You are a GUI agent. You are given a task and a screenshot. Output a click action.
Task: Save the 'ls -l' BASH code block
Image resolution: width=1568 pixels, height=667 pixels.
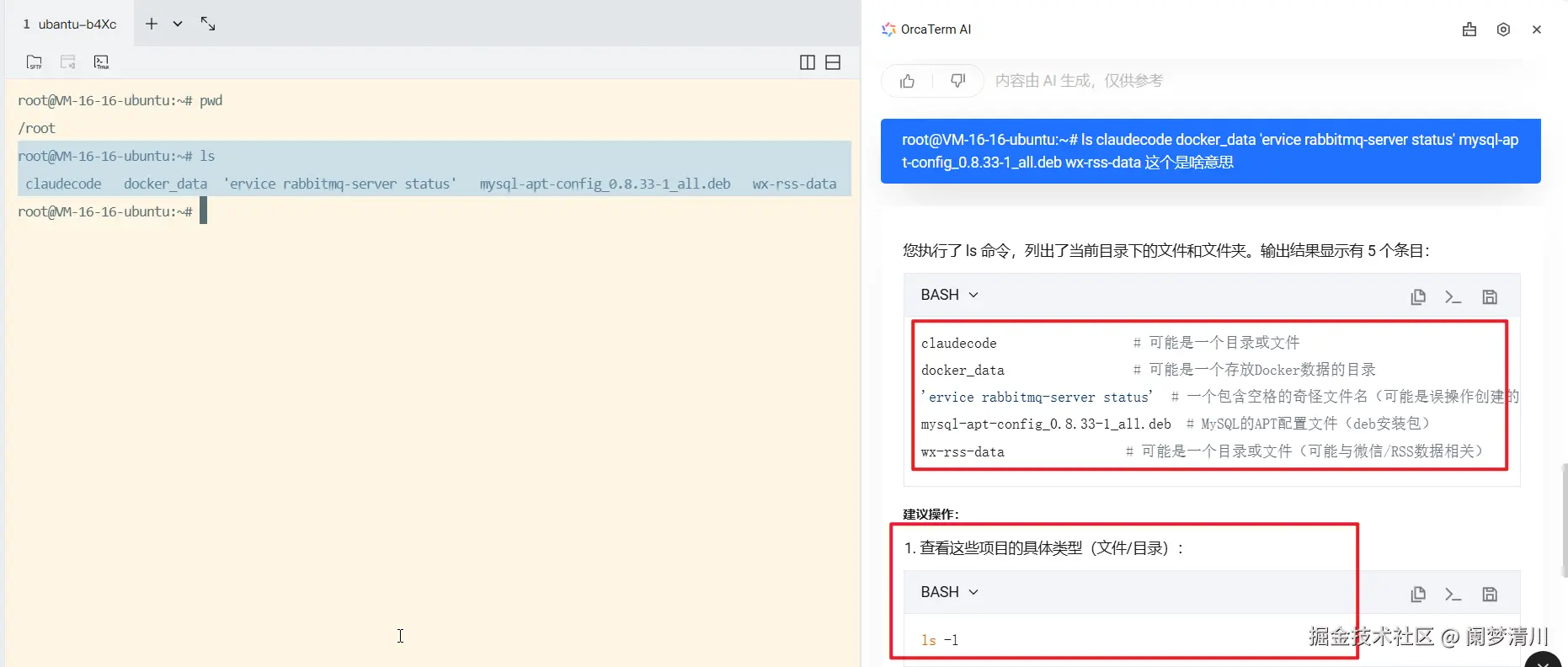click(x=1490, y=594)
